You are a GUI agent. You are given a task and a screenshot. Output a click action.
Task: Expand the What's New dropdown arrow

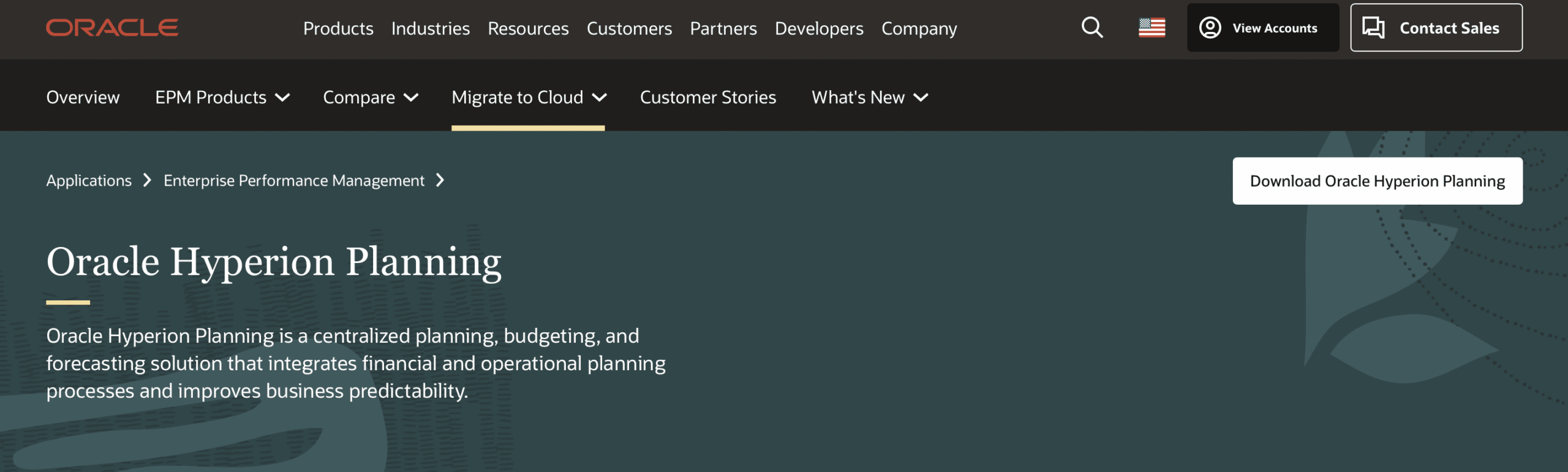[921, 97]
